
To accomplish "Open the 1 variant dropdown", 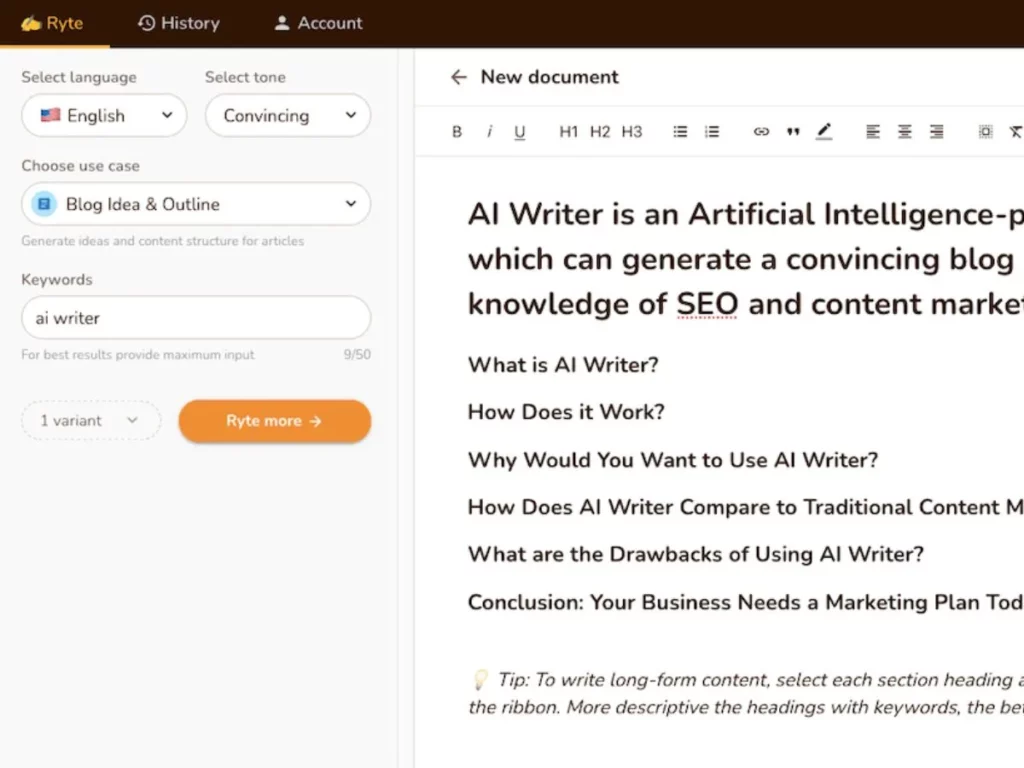I will pos(91,421).
